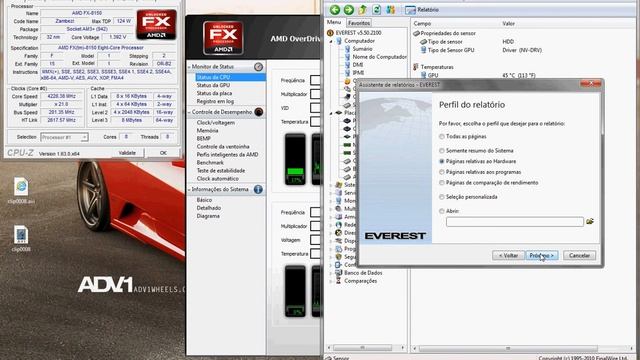Select Páginas de comparação de rendimento option
Viewport: 640px width, 360px height.
442,182
